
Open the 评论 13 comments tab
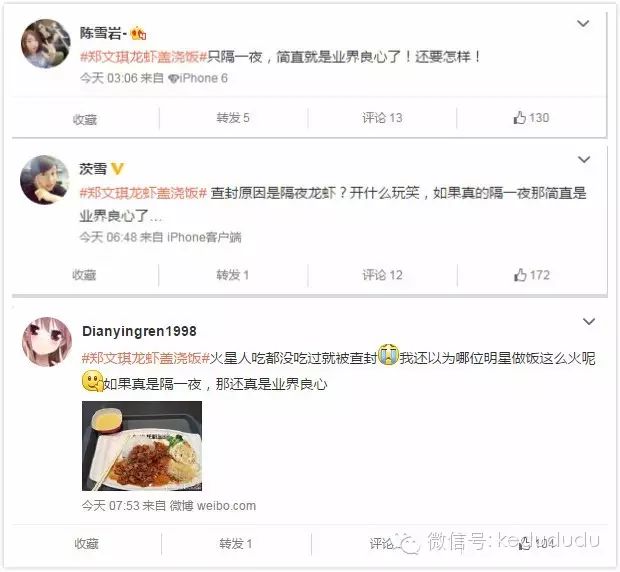click(x=382, y=118)
